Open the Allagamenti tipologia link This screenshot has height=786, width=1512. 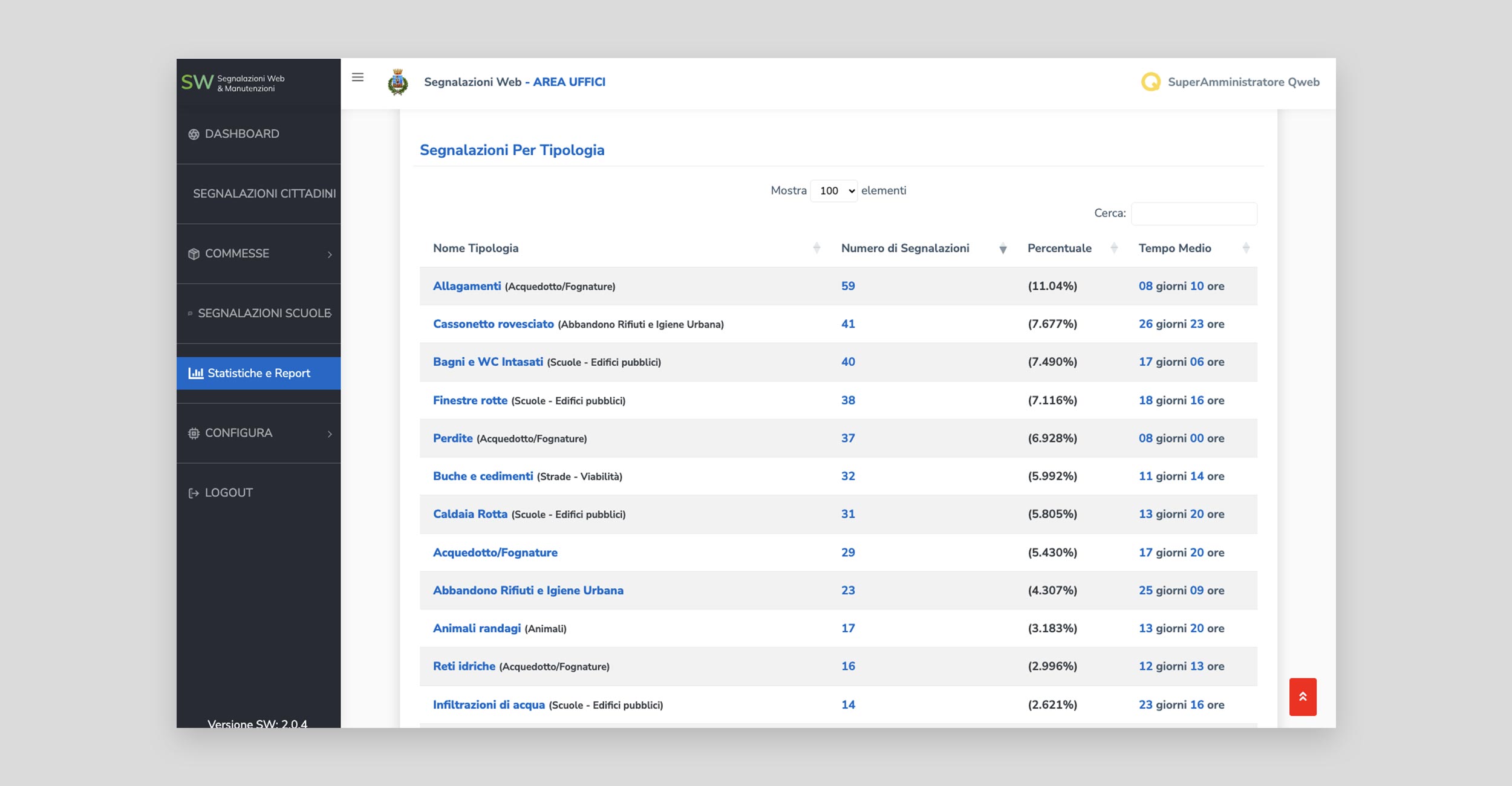point(466,286)
